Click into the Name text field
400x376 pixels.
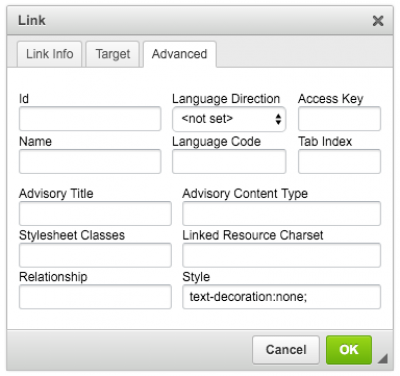pos(90,161)
